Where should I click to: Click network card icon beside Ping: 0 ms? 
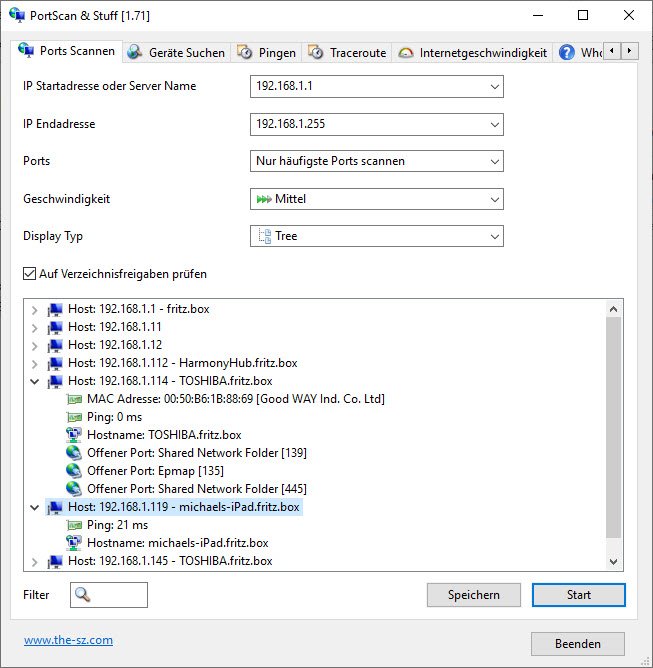coord(75,418)
